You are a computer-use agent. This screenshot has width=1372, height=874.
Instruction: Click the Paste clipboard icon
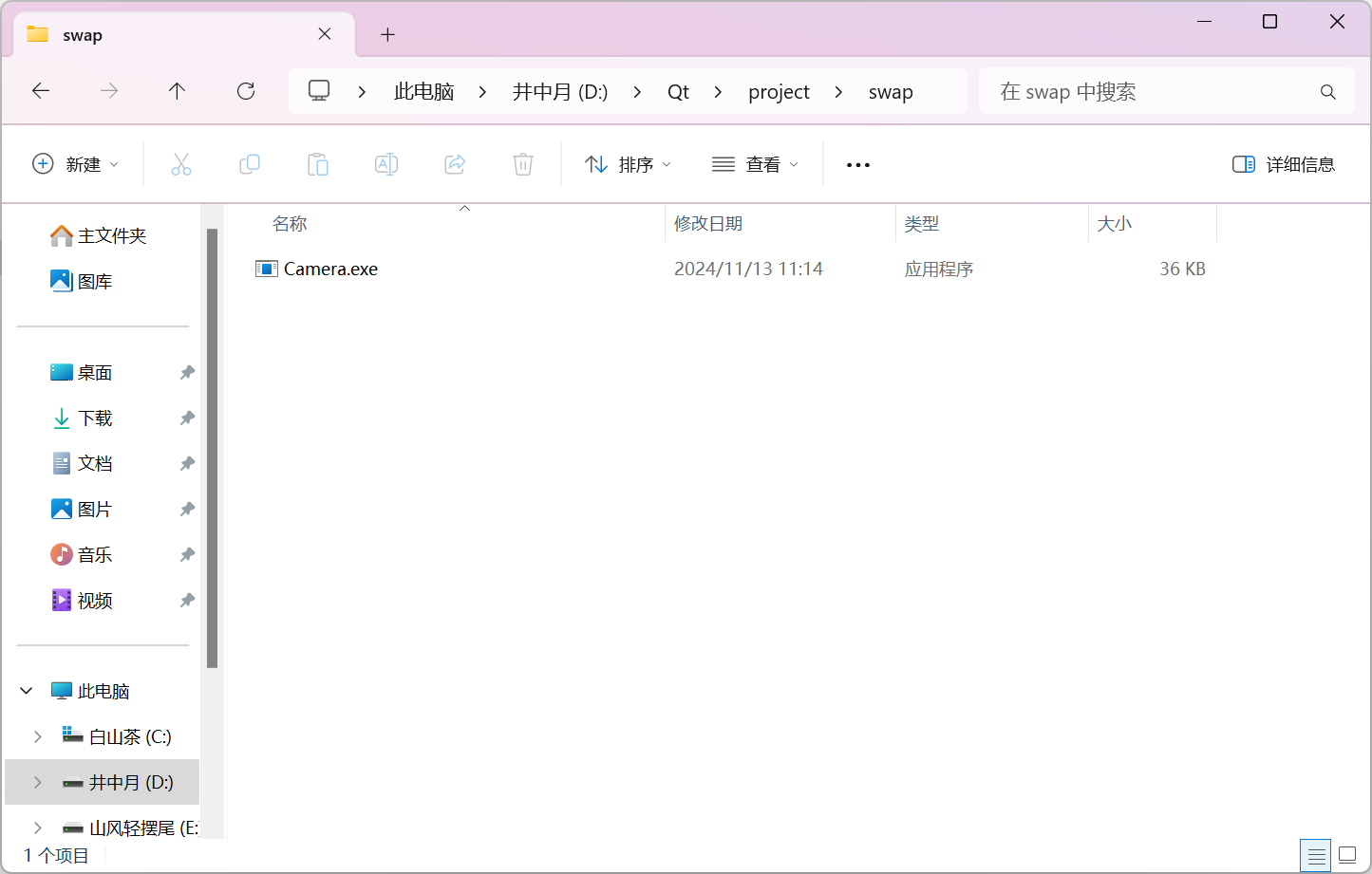tap(318, 164)
